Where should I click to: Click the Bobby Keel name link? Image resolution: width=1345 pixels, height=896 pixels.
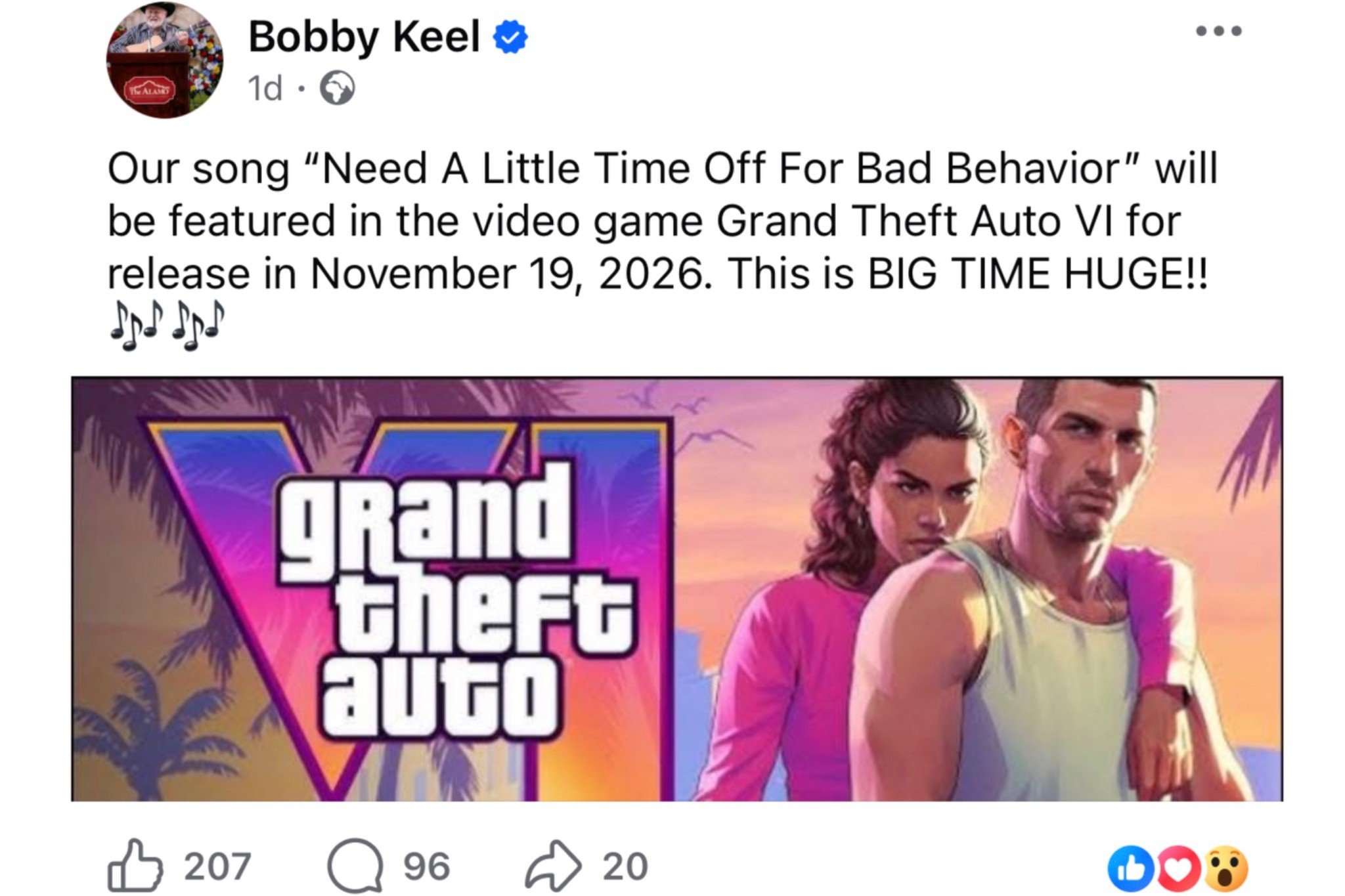tap(364, 37)
